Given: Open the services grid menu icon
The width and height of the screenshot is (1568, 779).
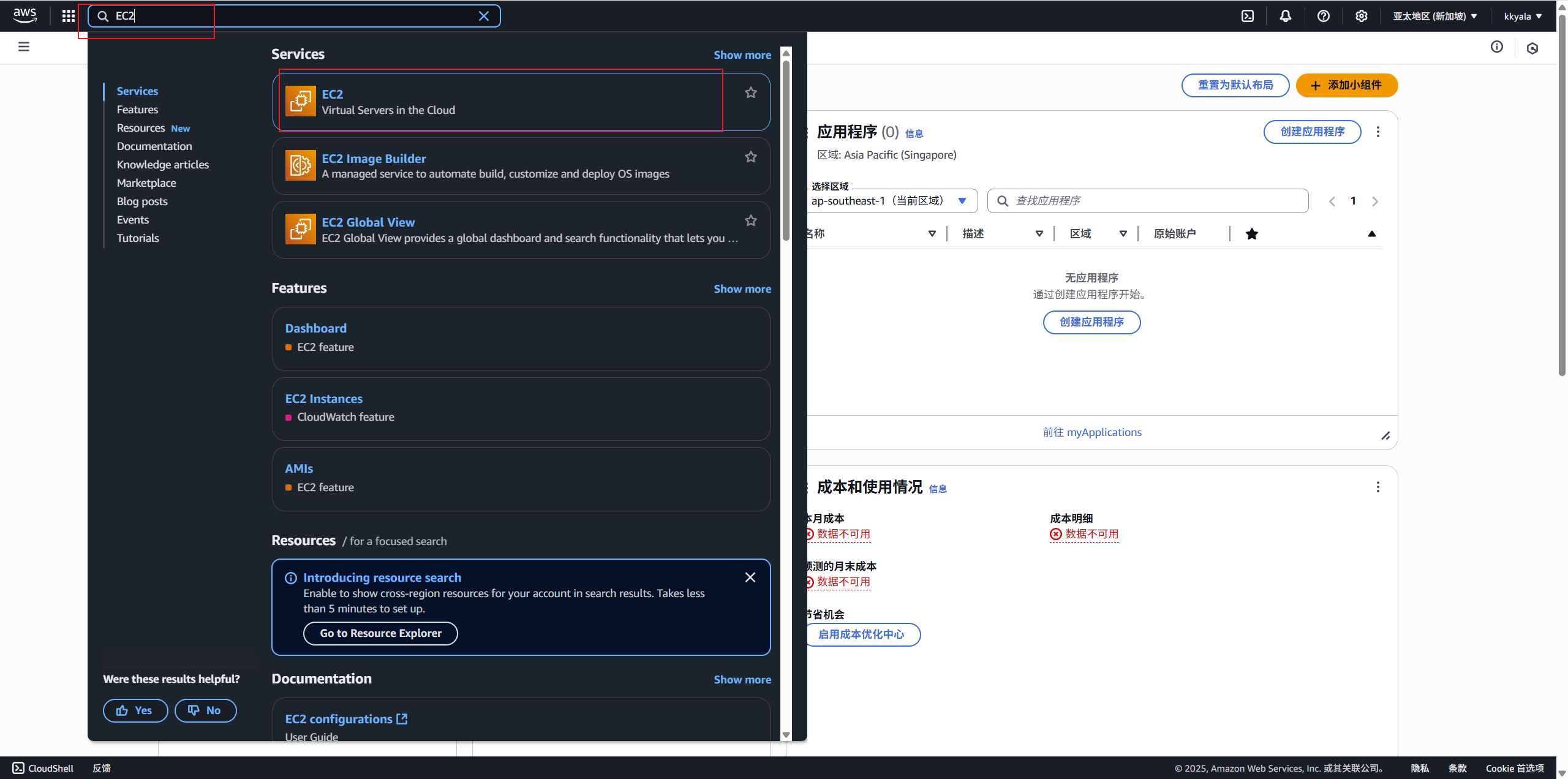Looking at the screenshot, I should tap(69, 16).
